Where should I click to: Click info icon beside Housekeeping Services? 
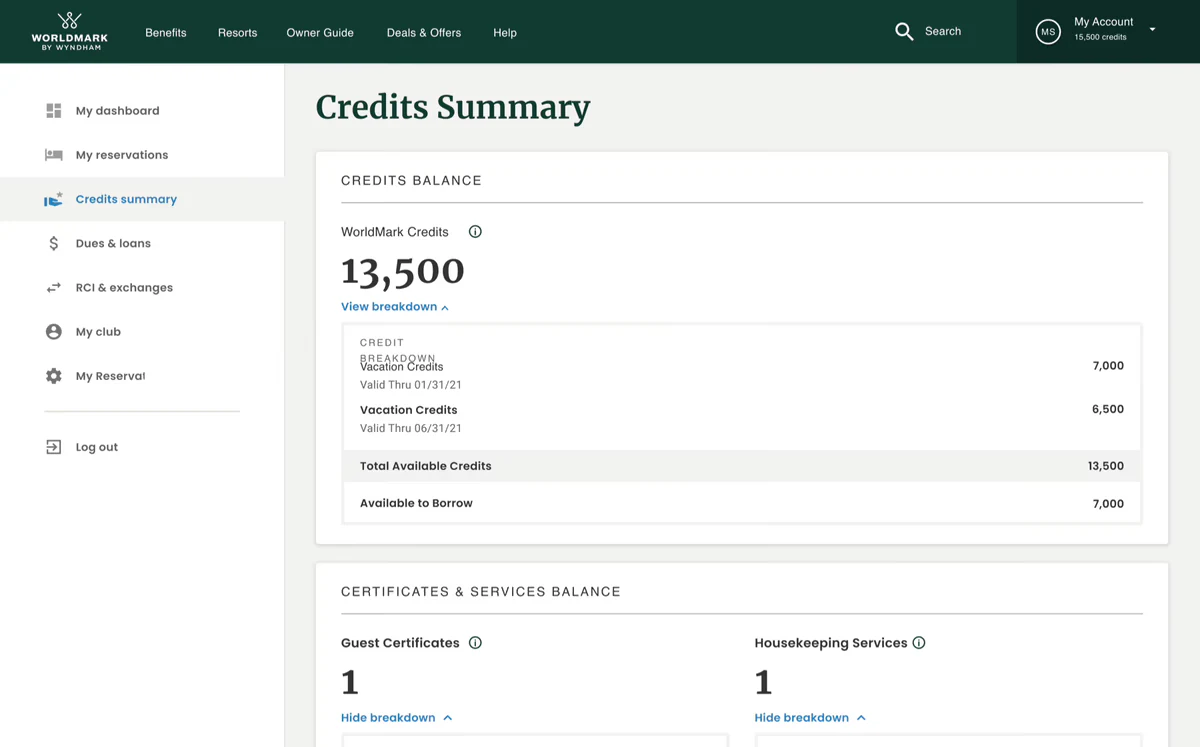click(x=919, y=643)
